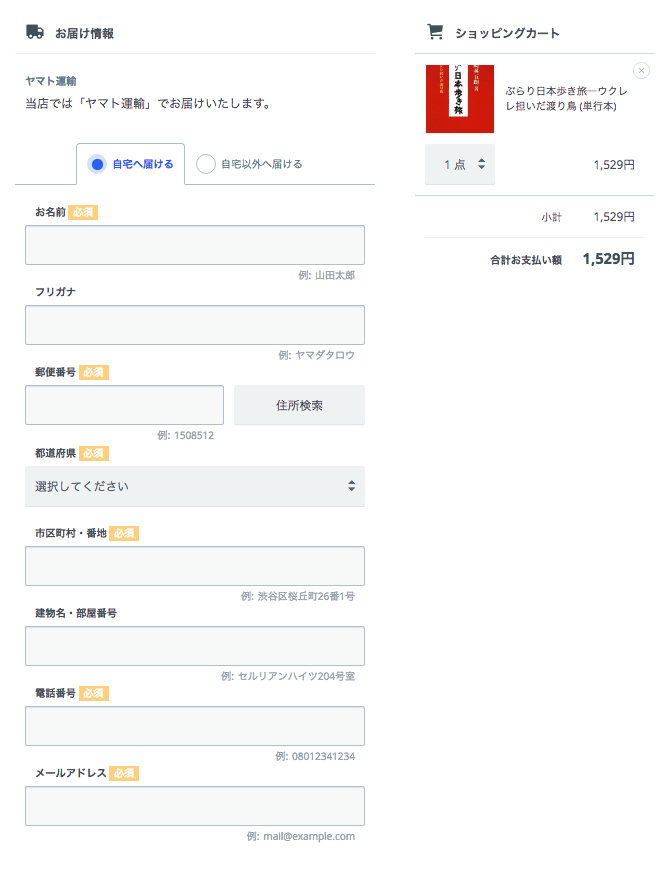Focus the 郵便番号 input field
The height and width of the screenshot is (883, 667).
click(124, 405)
